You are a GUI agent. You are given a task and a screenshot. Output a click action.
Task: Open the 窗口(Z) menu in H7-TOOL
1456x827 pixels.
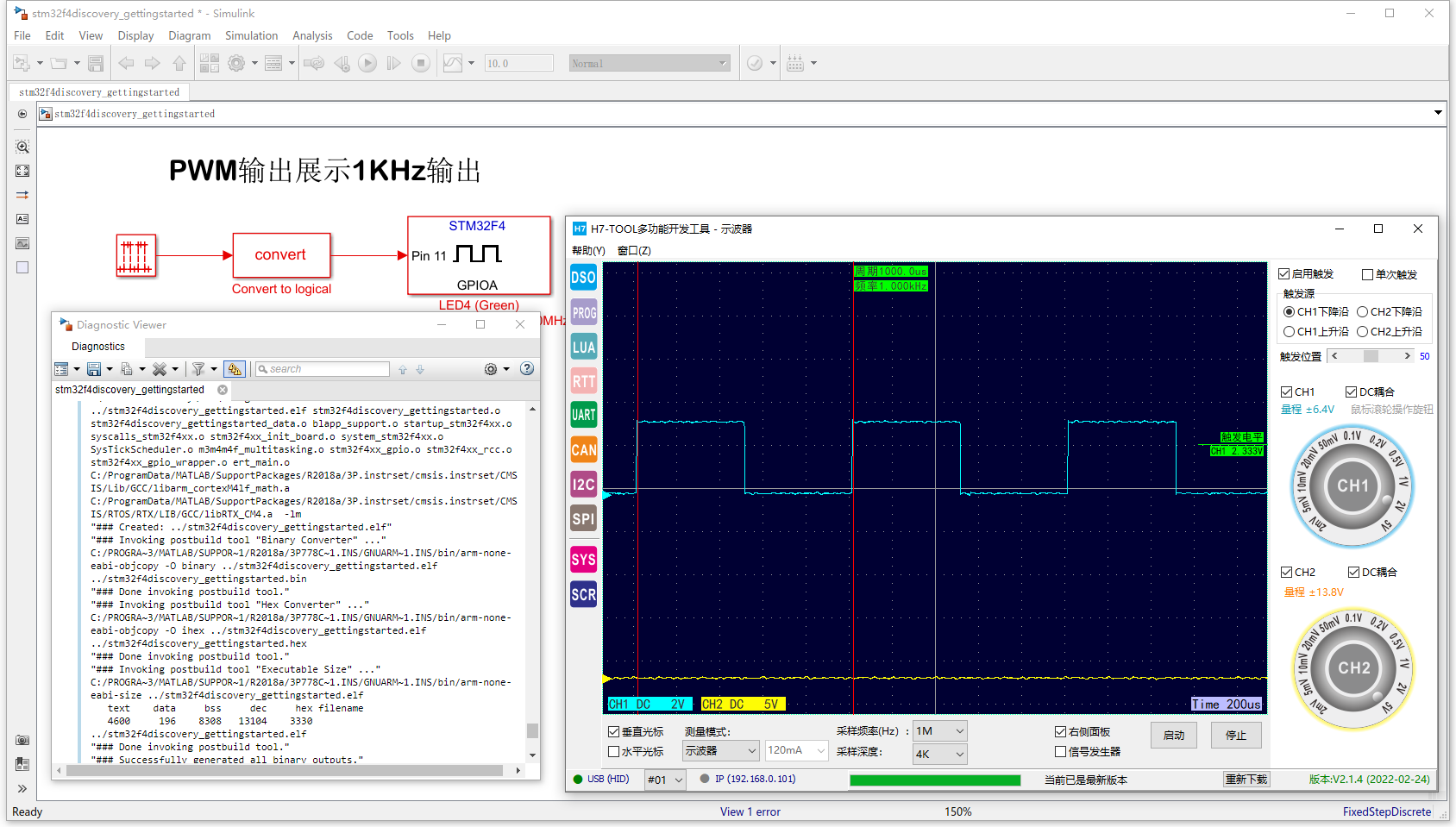tap(634, 251)
